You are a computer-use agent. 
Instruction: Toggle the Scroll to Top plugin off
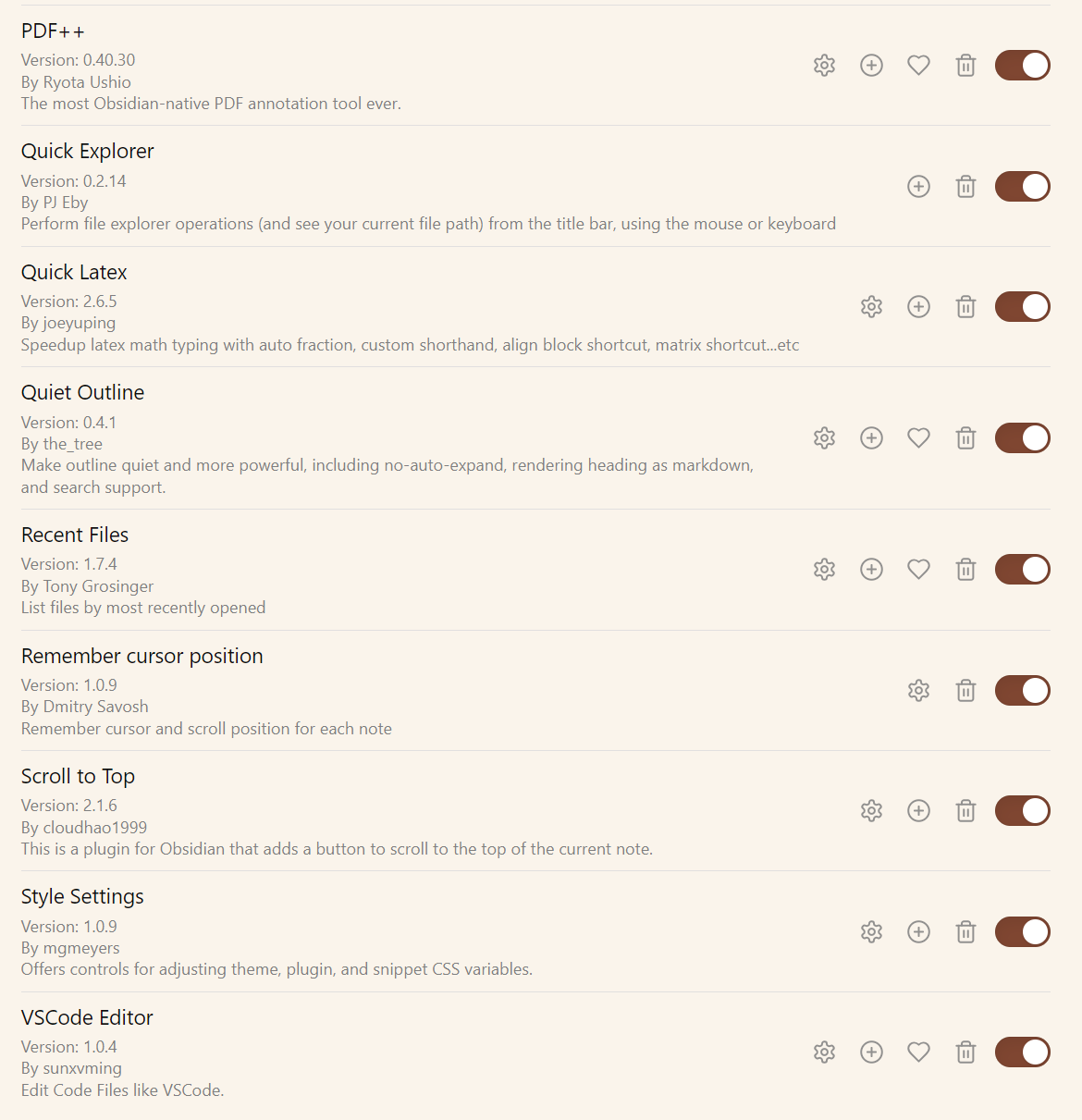click(x=1023, y=811)
